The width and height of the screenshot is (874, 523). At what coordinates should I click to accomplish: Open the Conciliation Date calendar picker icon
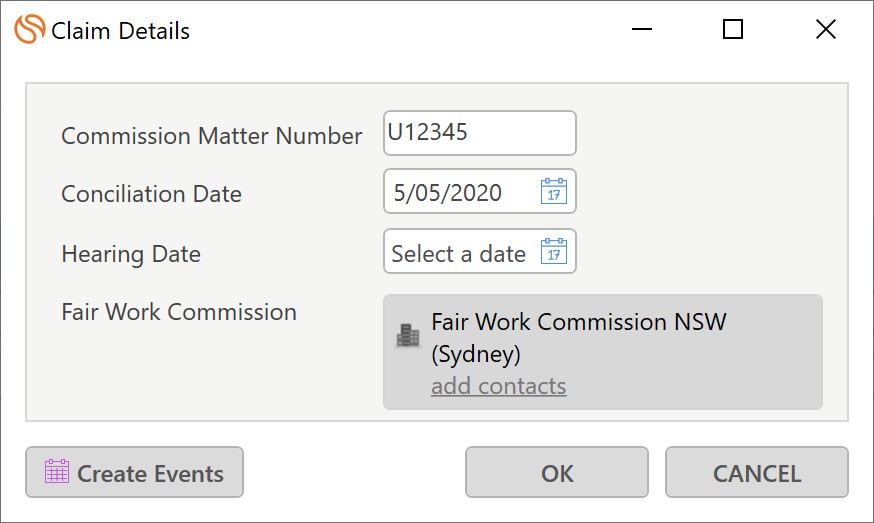[x=553, y=191]
